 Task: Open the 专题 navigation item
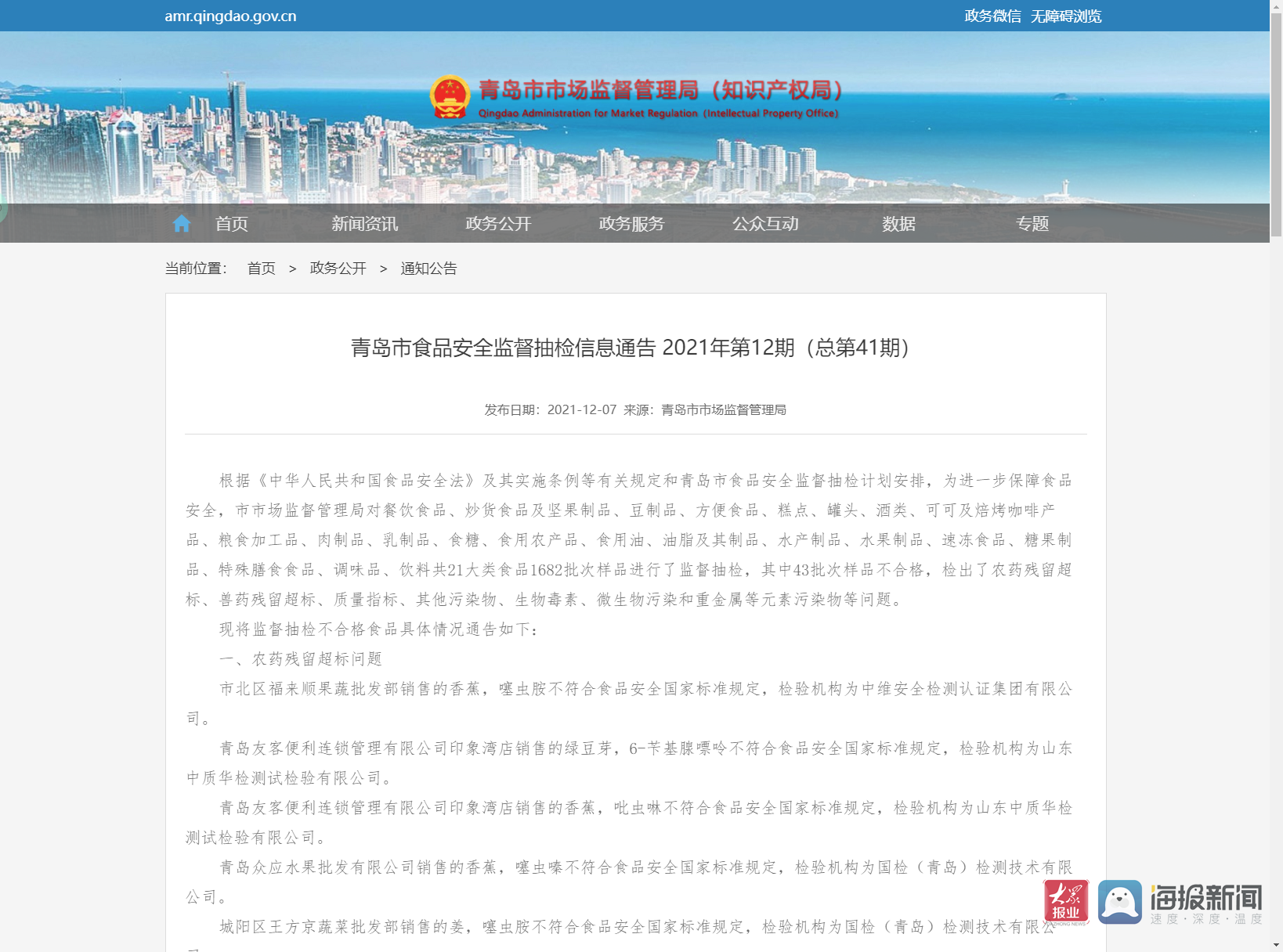pyautogui.click(x=1032, y=224)
